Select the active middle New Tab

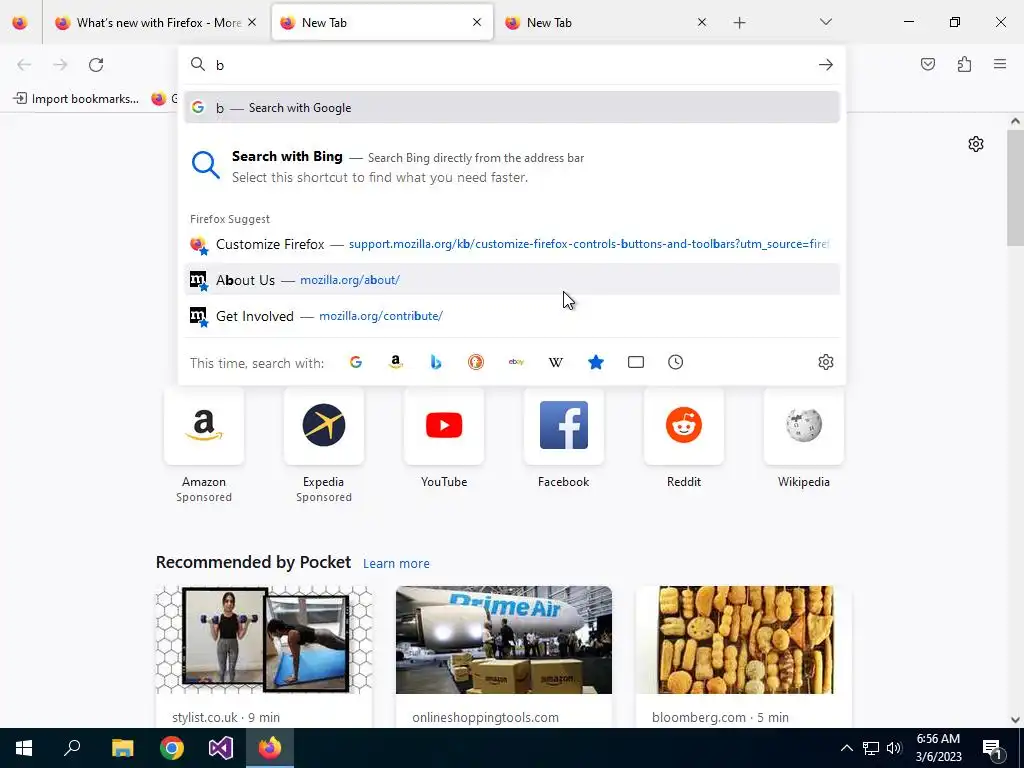pyautogui.click(x=382, y=23)
